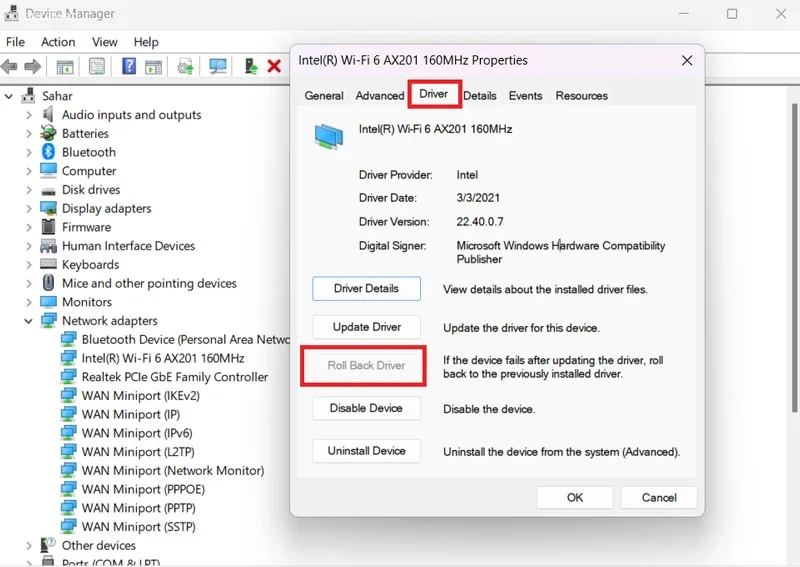Open the Action menu

pyautogui.click(x=58, y=42)
